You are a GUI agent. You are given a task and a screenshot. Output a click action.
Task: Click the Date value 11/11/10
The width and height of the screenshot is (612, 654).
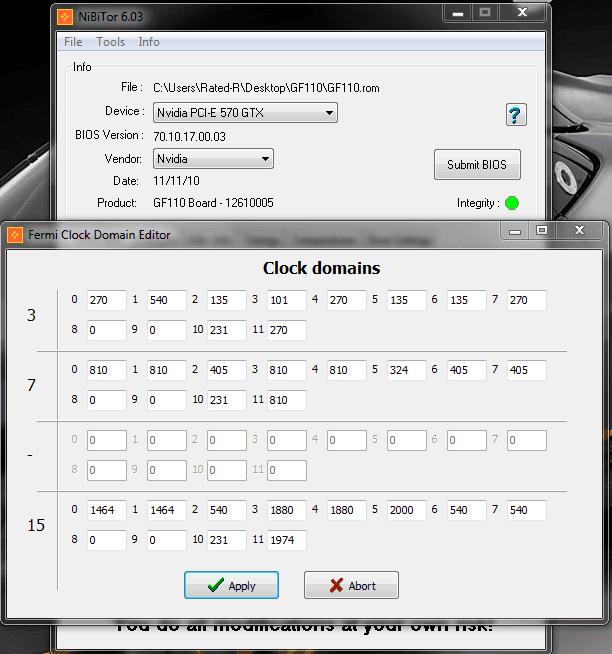pos(176,181)
